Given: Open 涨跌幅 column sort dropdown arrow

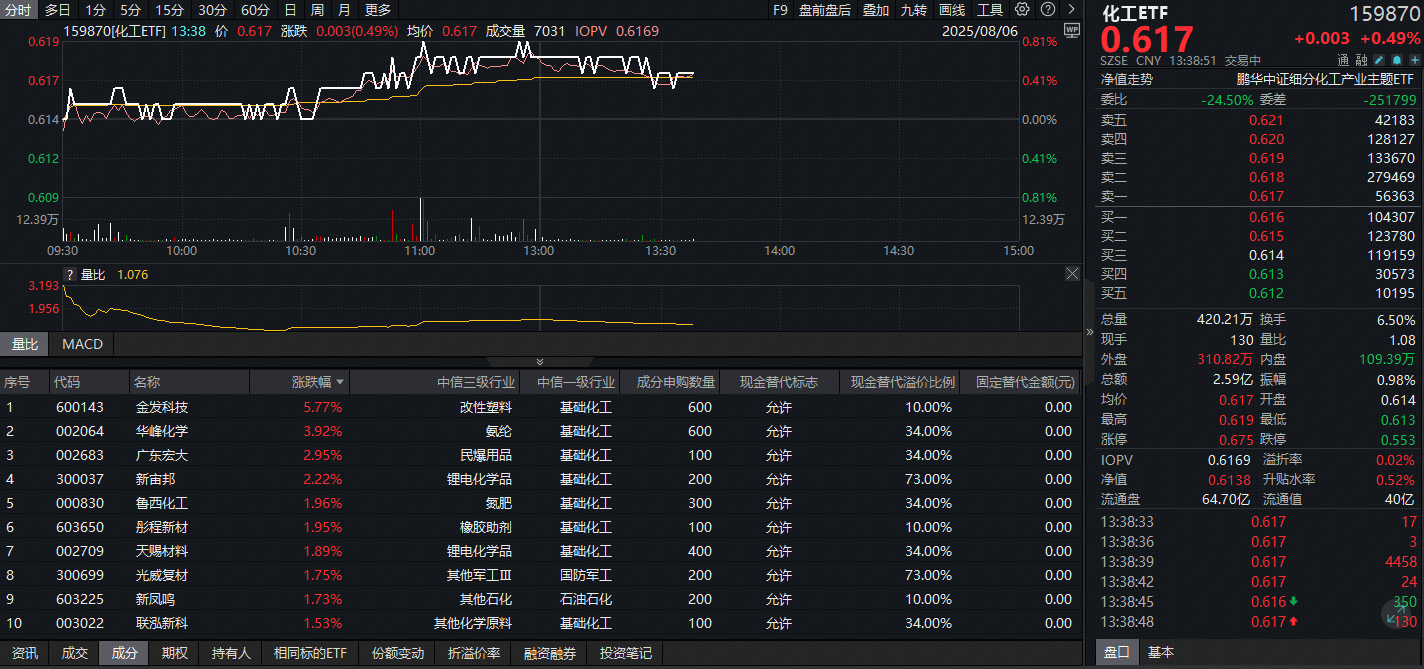Looking at the screenshot, I should 340,382.
